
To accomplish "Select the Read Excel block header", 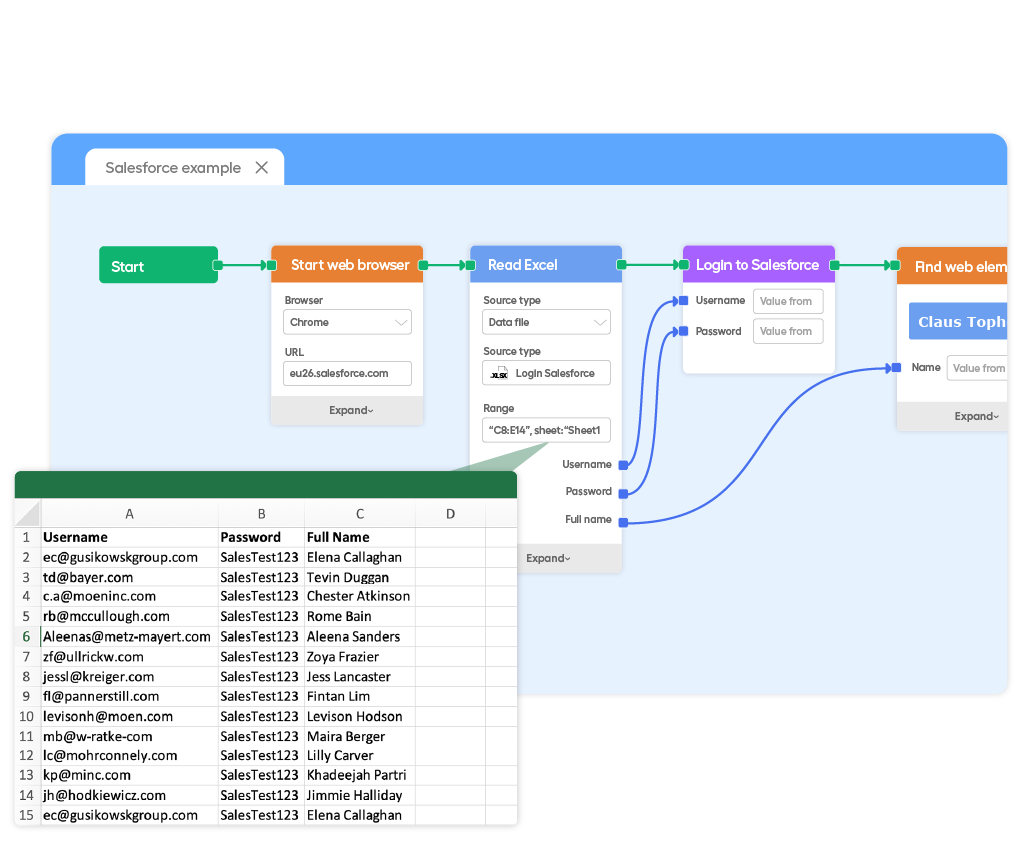I will click(x=545, y=264).
